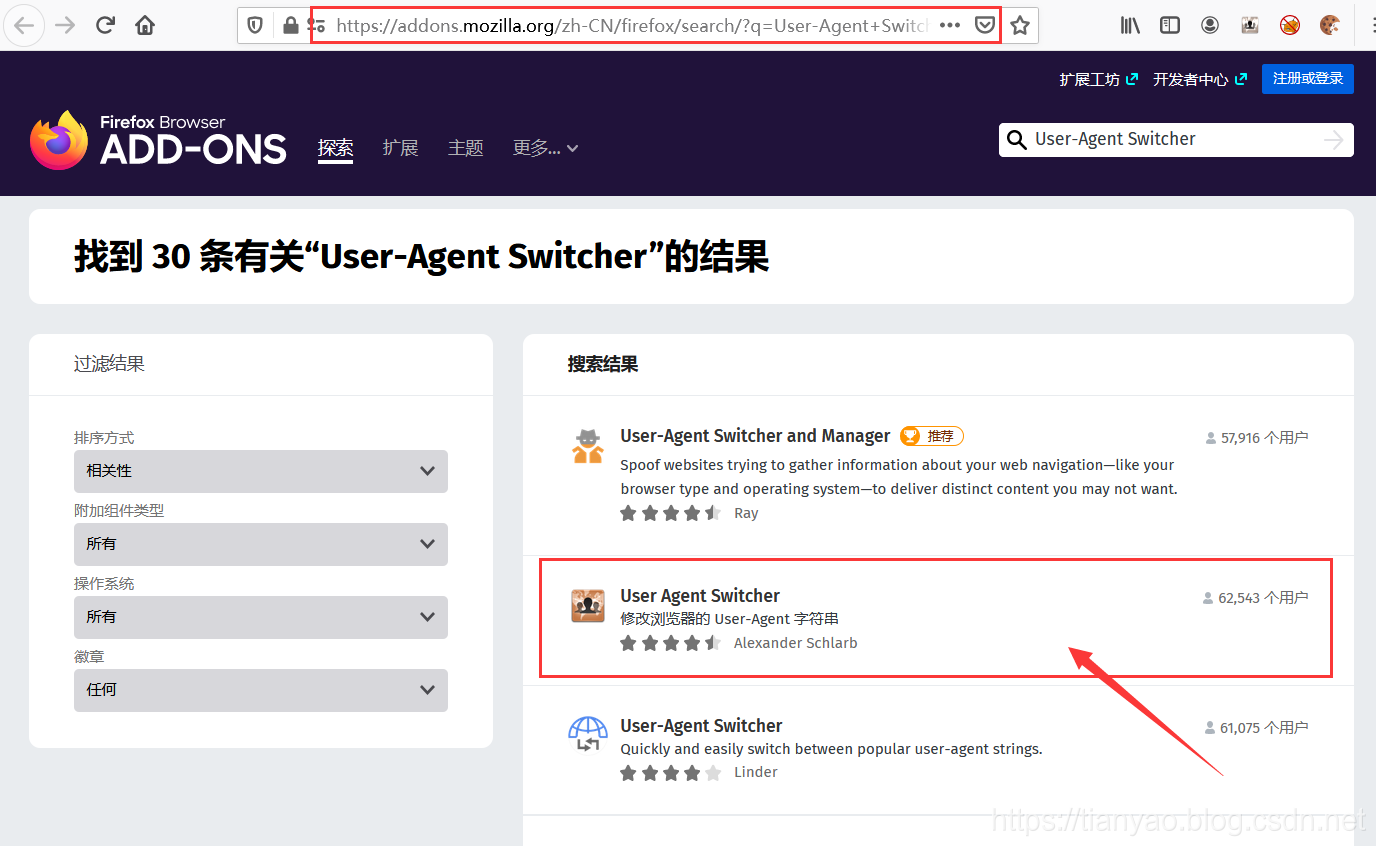Viewport: 1376px width, 846px height.
Task: Expand the 更多… navigation menu
Action: click(546, 148)
